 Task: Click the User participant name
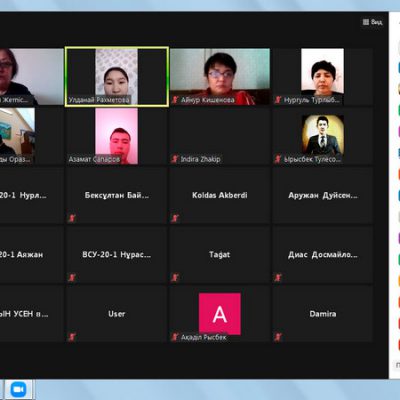(117, 314)
